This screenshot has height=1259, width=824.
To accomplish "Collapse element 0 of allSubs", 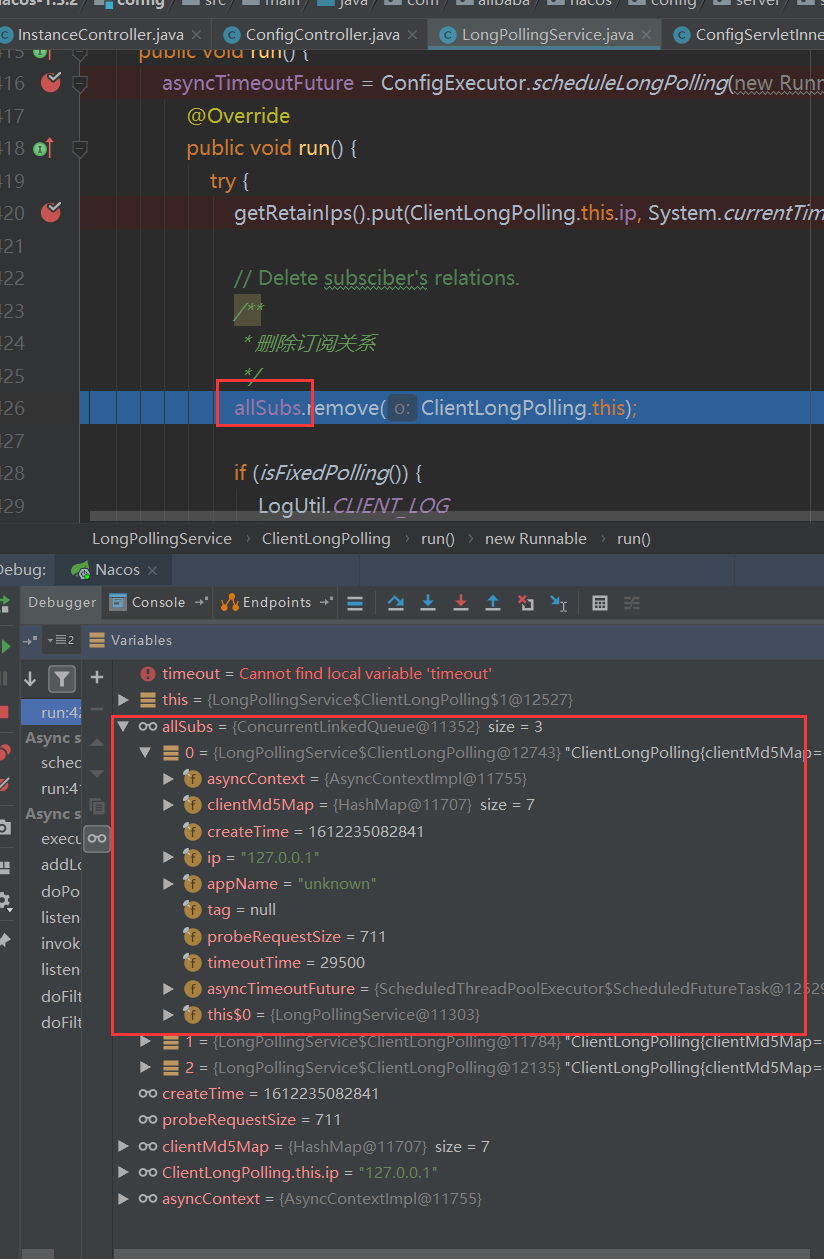I will [x=145, y=753].
